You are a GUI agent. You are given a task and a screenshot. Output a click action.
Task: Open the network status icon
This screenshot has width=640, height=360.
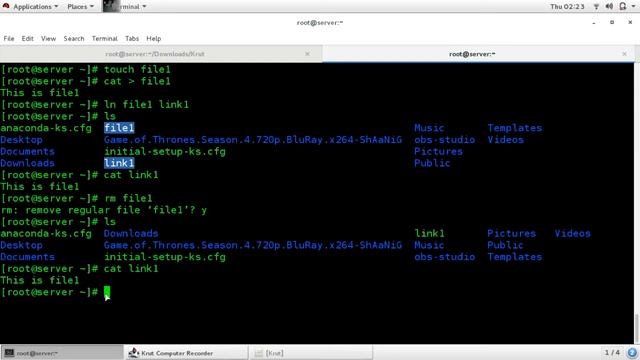coord(596,7)
